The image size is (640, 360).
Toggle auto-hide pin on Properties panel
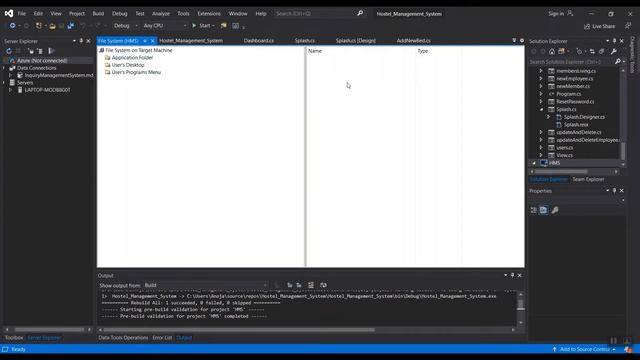click(x=614, y=191)
